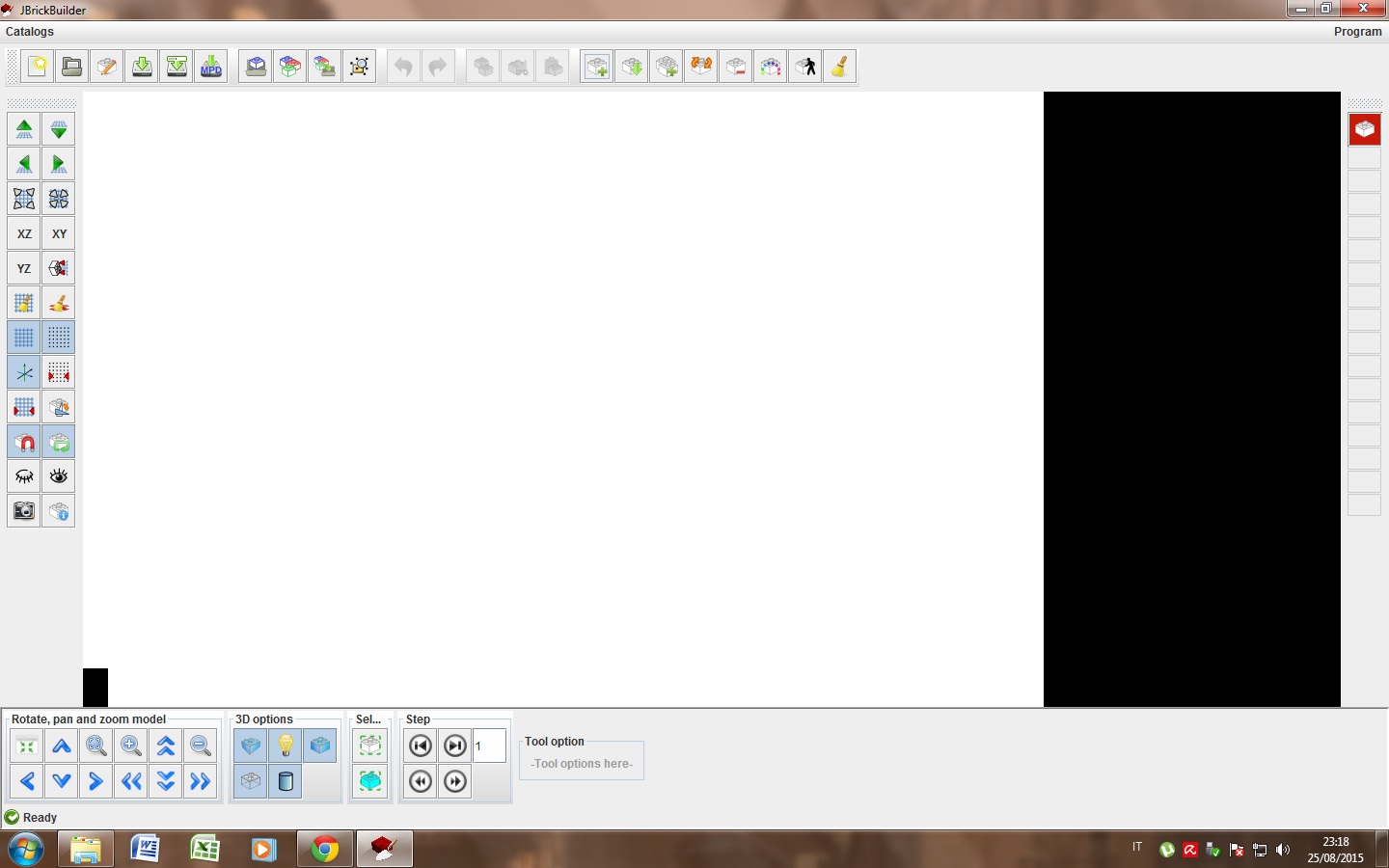Image resolution: width=1389 pixels, height=868 pixels.
Task: Click the red-and-yellow broom icon
Action: click(x=59, y=303)
